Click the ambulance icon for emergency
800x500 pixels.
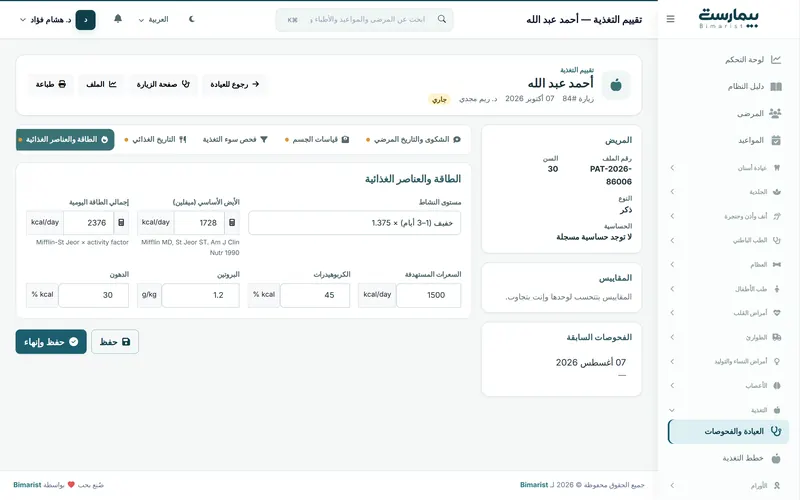[777, 337]
